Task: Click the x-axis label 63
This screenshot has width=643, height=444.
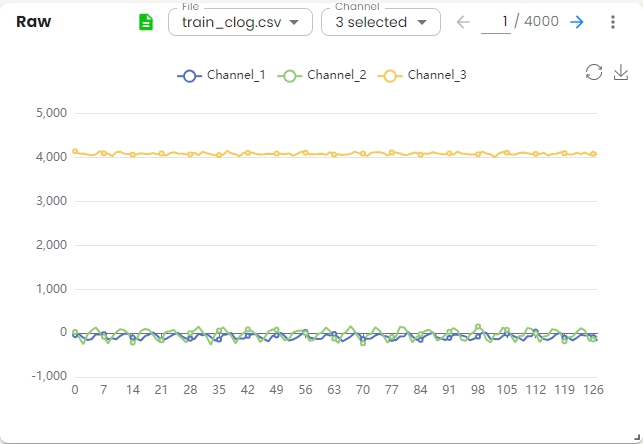Action: [334, 389]
